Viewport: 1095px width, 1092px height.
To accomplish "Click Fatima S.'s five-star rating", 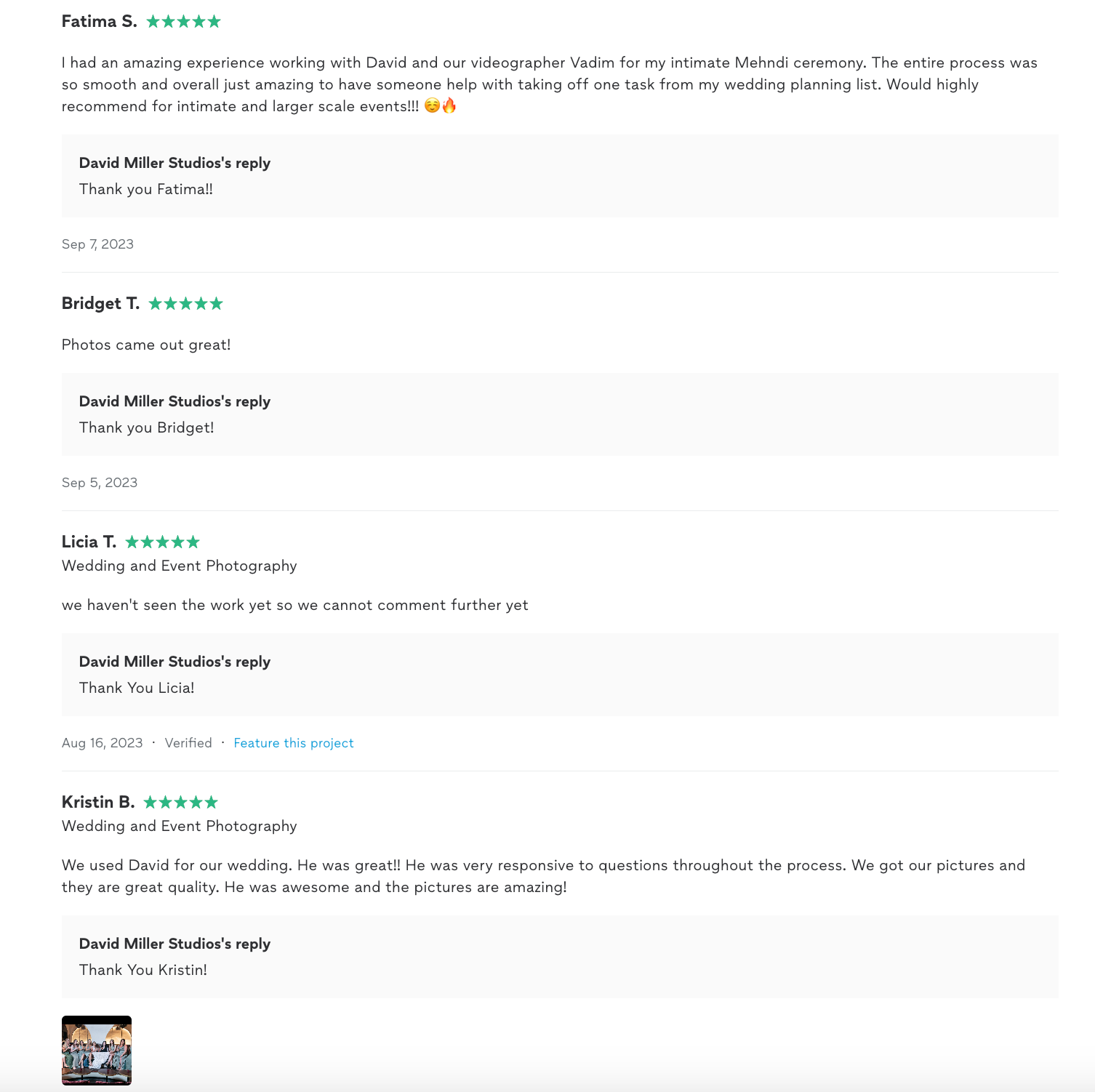I will pos(183,22).
